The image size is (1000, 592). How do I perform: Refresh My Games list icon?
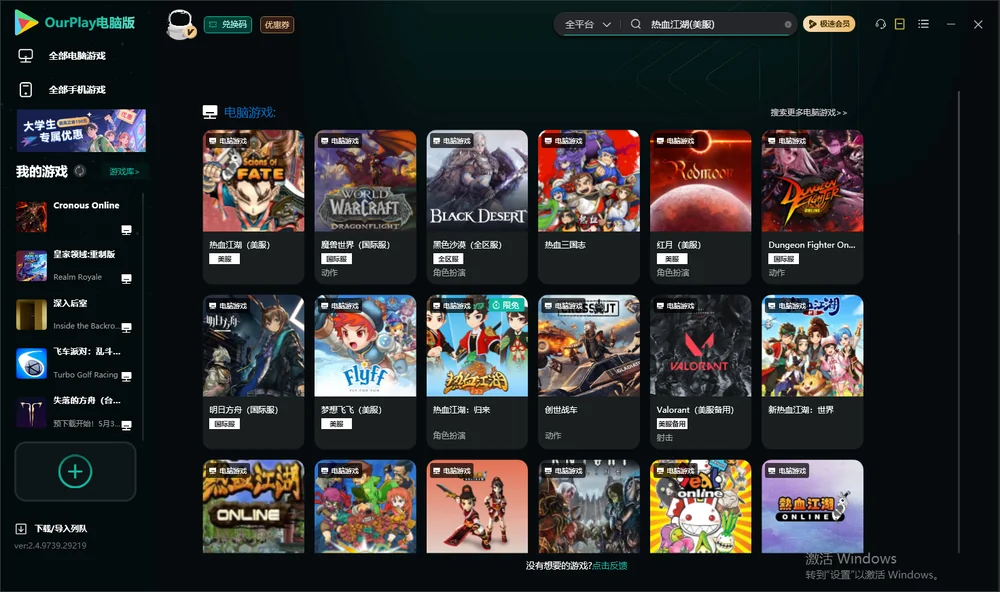[x=80, y=171]
